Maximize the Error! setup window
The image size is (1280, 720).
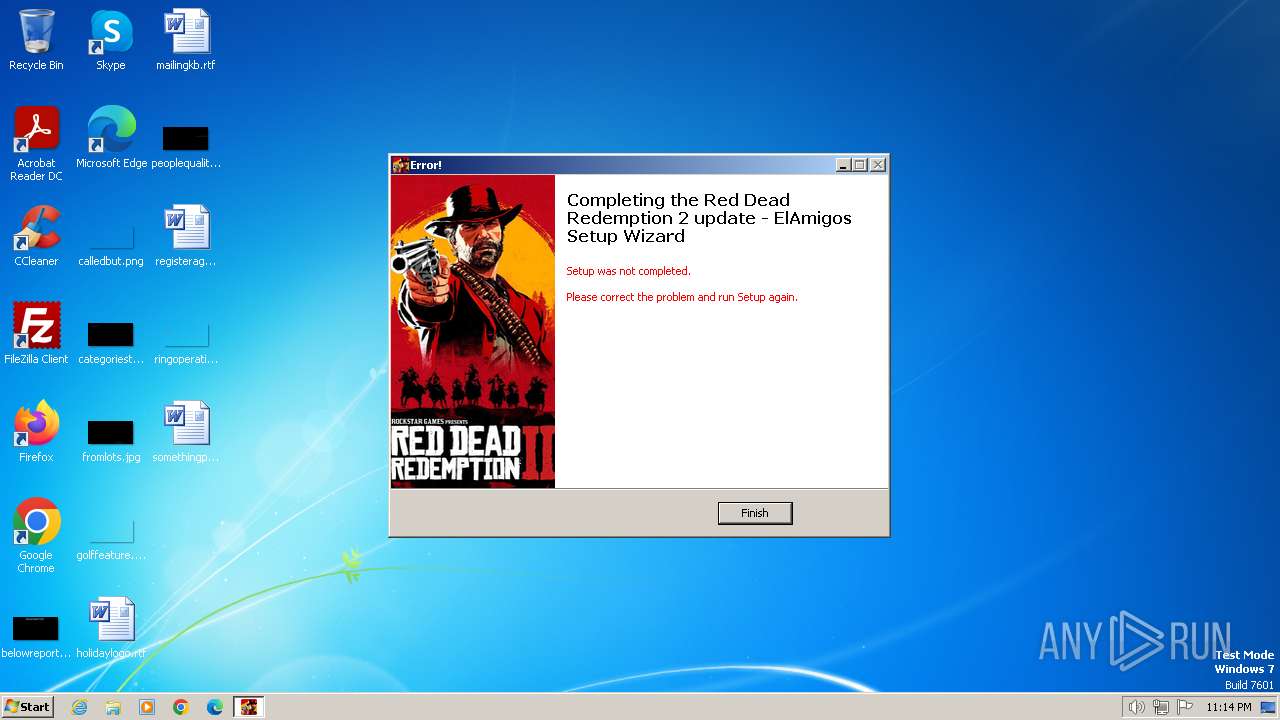(860, 165)
